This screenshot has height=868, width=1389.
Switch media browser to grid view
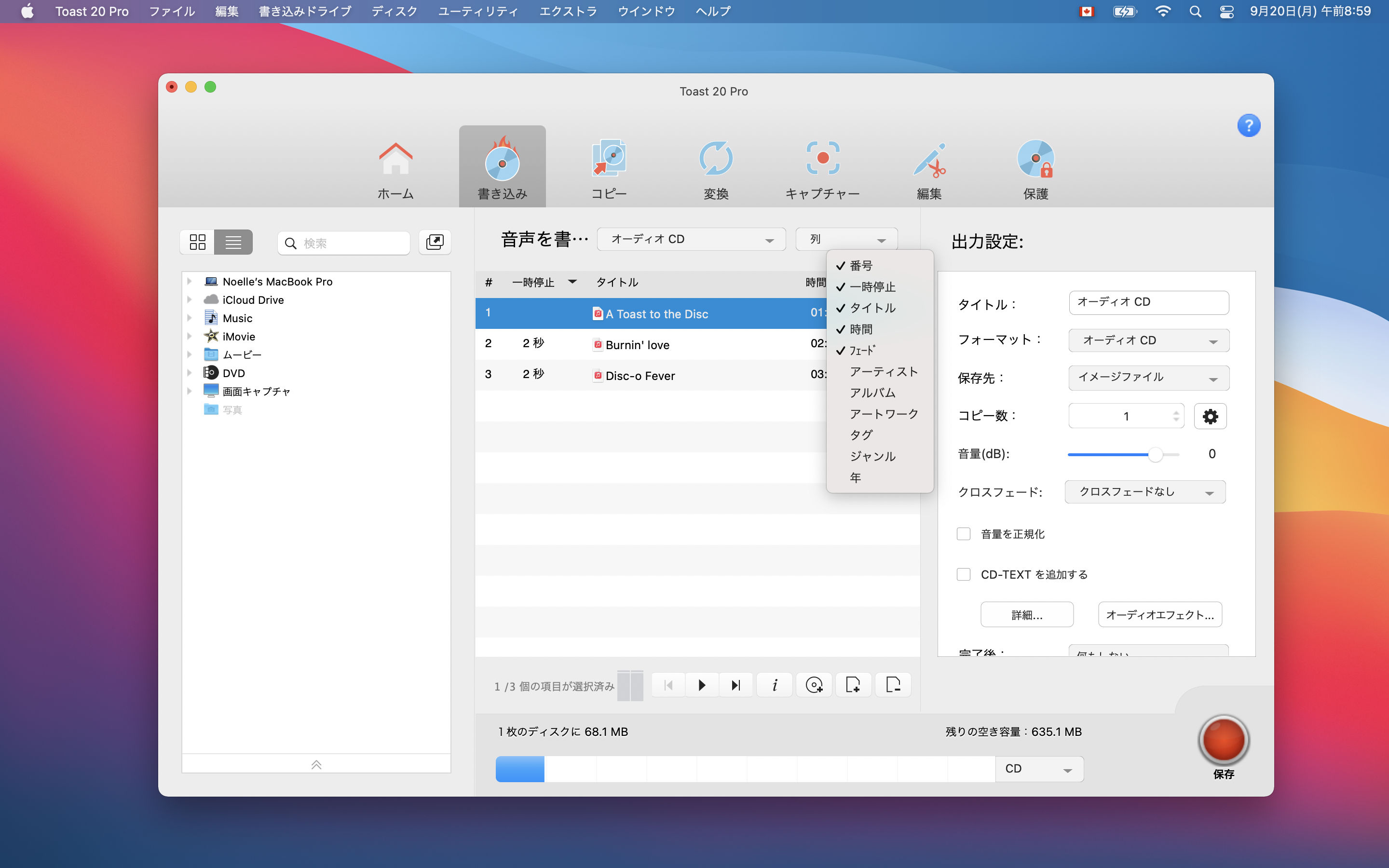pos(197,242)
